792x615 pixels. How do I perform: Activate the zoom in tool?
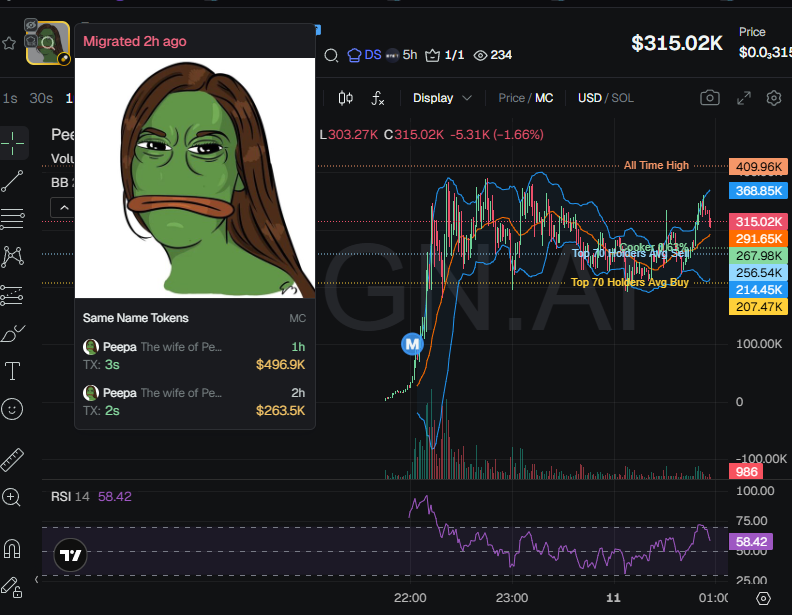[x=12, y=497]
